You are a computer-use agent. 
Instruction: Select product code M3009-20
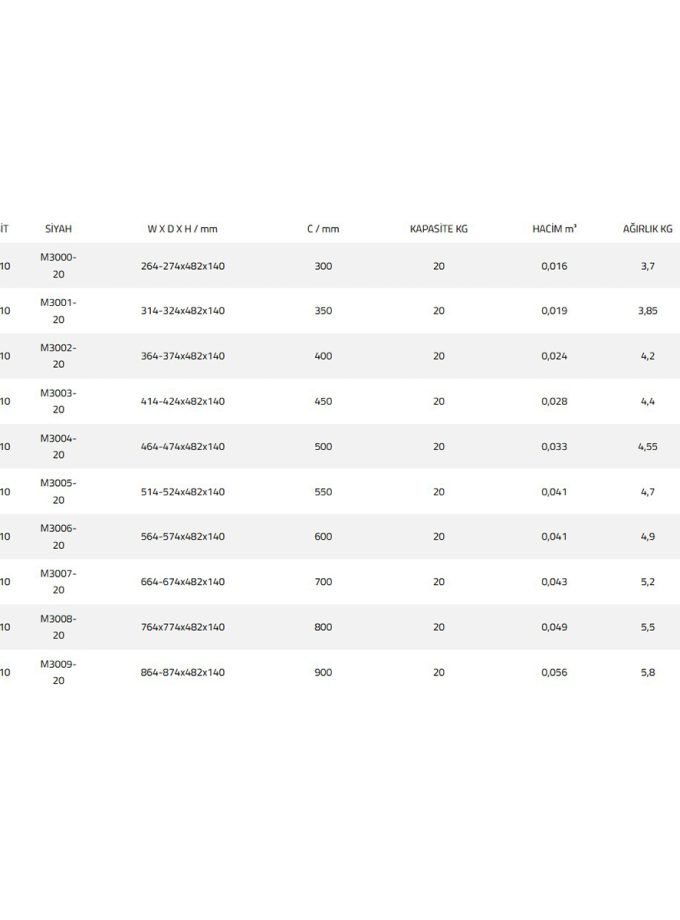tap(58, 672)
